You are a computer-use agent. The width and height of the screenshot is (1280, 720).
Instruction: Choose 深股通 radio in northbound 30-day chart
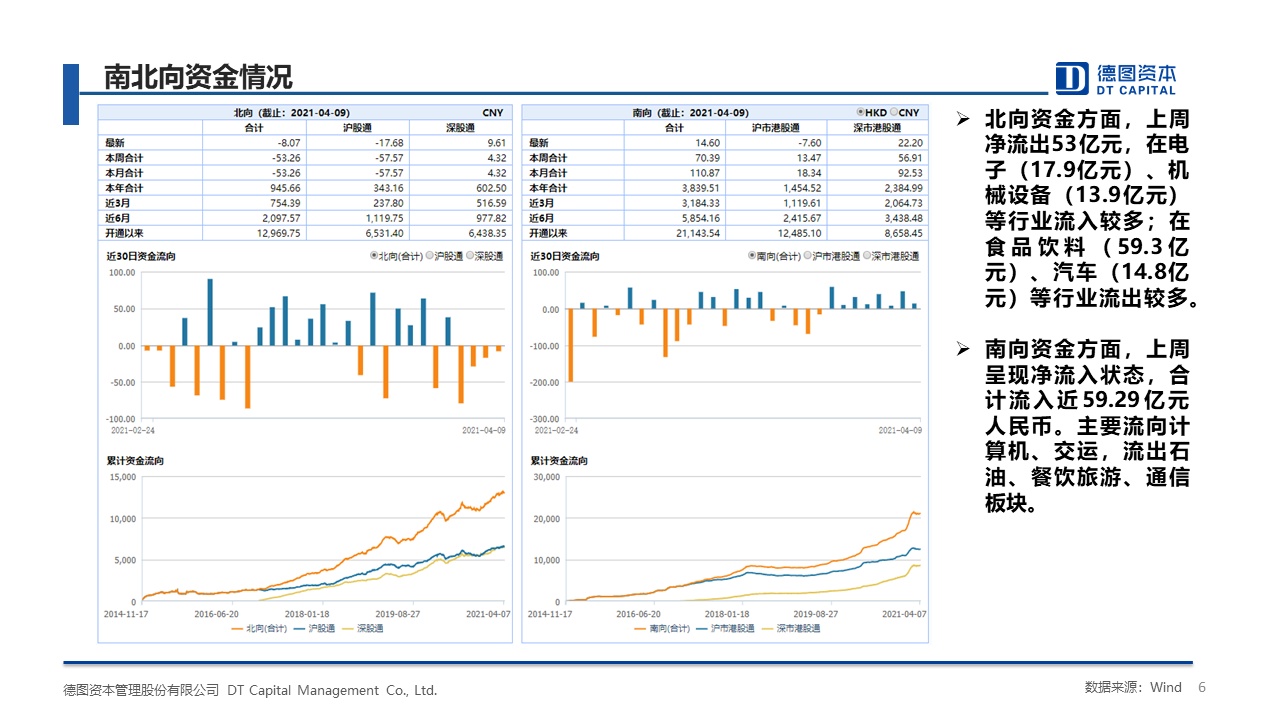[472, 257]
